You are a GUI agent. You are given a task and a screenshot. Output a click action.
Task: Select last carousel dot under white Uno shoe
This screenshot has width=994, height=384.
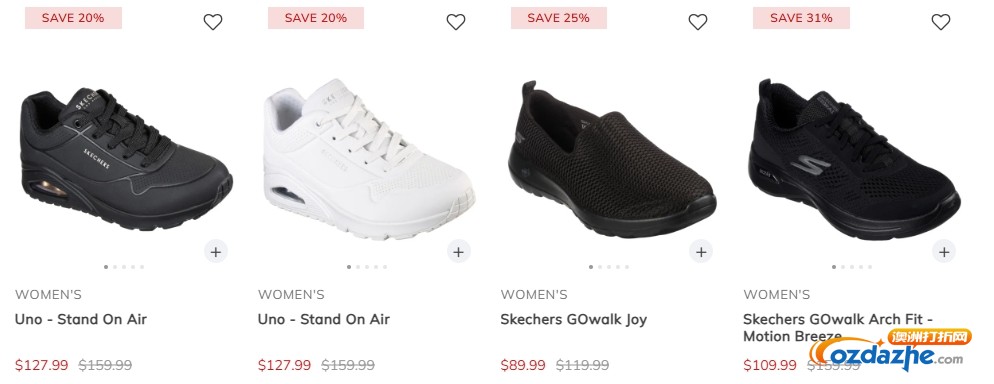coord(385,267)
